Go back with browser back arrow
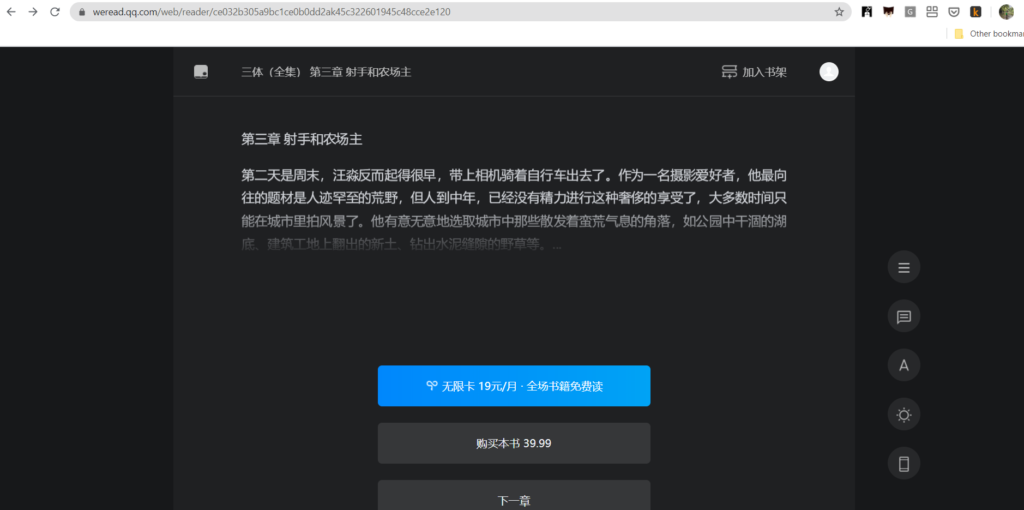 coord(11,12)
